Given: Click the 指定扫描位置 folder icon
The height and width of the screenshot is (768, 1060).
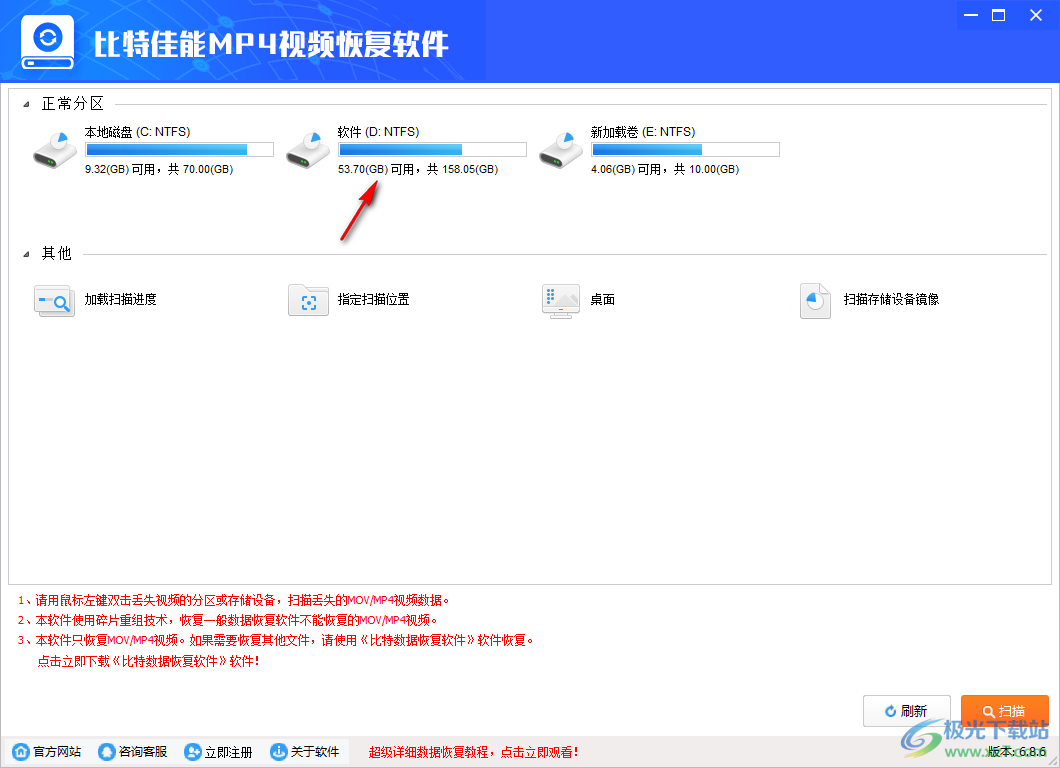Looking at the screenshot, I should coord(308,300).
